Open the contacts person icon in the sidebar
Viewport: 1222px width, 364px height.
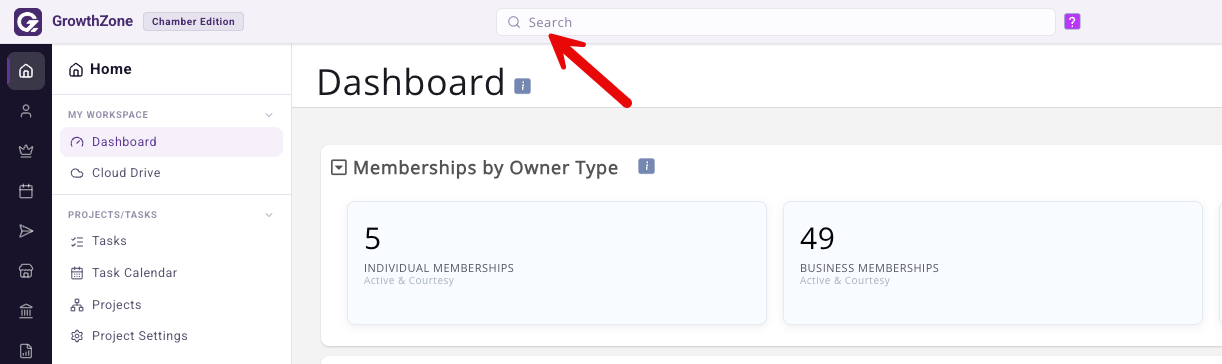pyautogui.click(x=26, y=111)
